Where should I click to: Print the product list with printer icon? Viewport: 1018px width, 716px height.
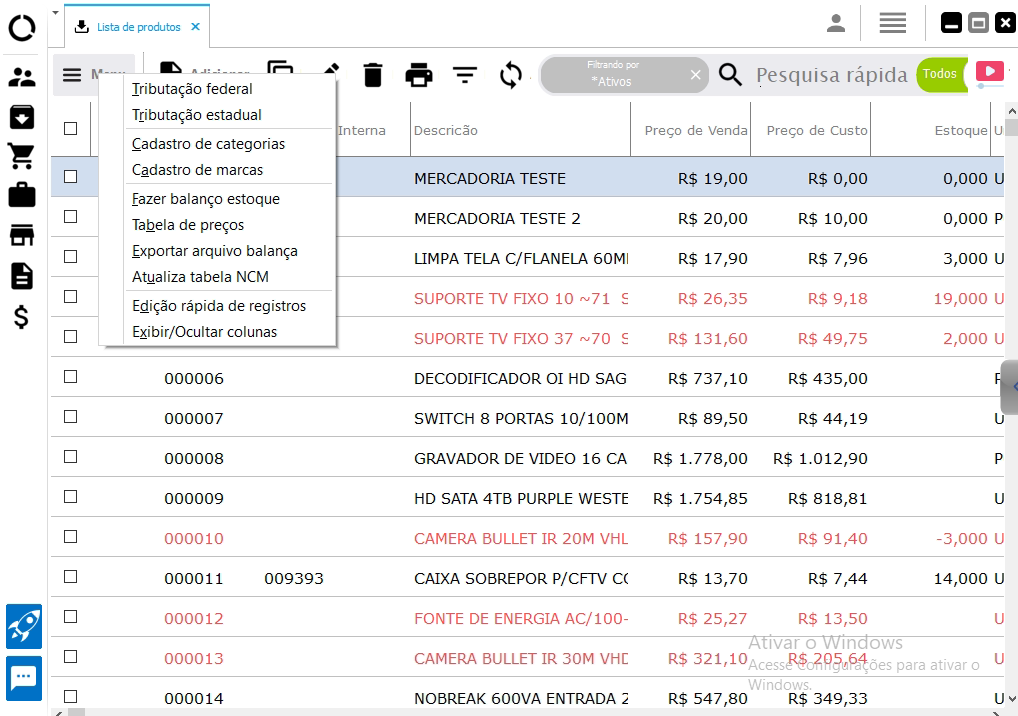[x=419, y=75]
